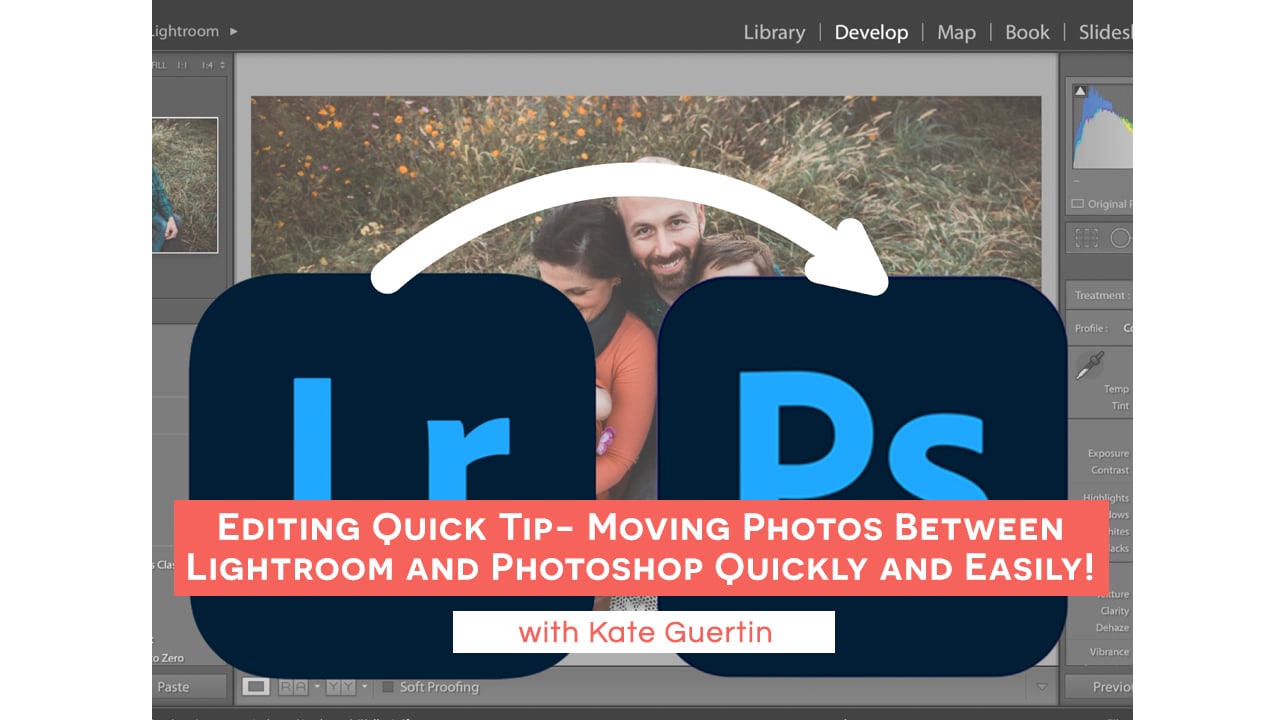
Task: Click the Navigator preview thumbnail
Action: pyautogui.click(x=185, y=185)
